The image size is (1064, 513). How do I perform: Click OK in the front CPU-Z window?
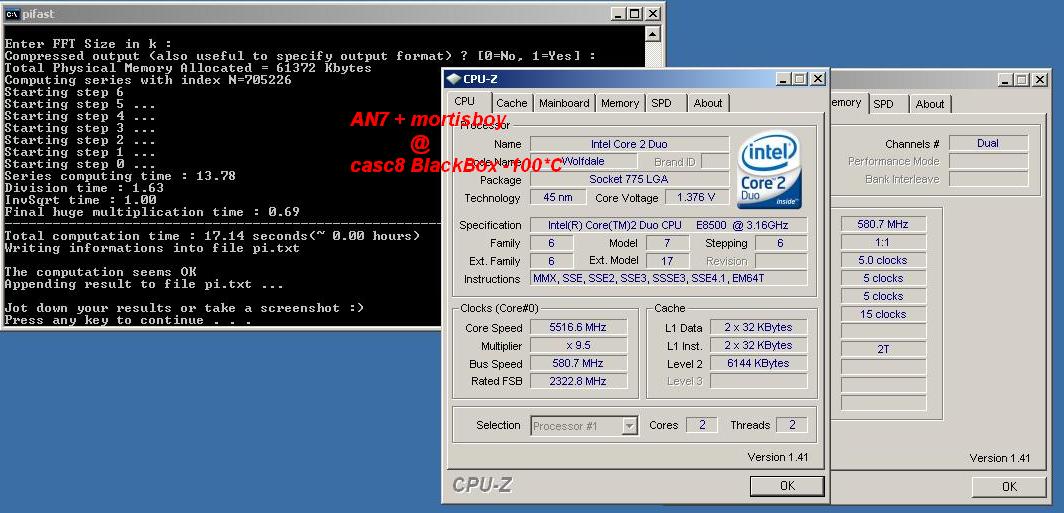pos(787,486)
